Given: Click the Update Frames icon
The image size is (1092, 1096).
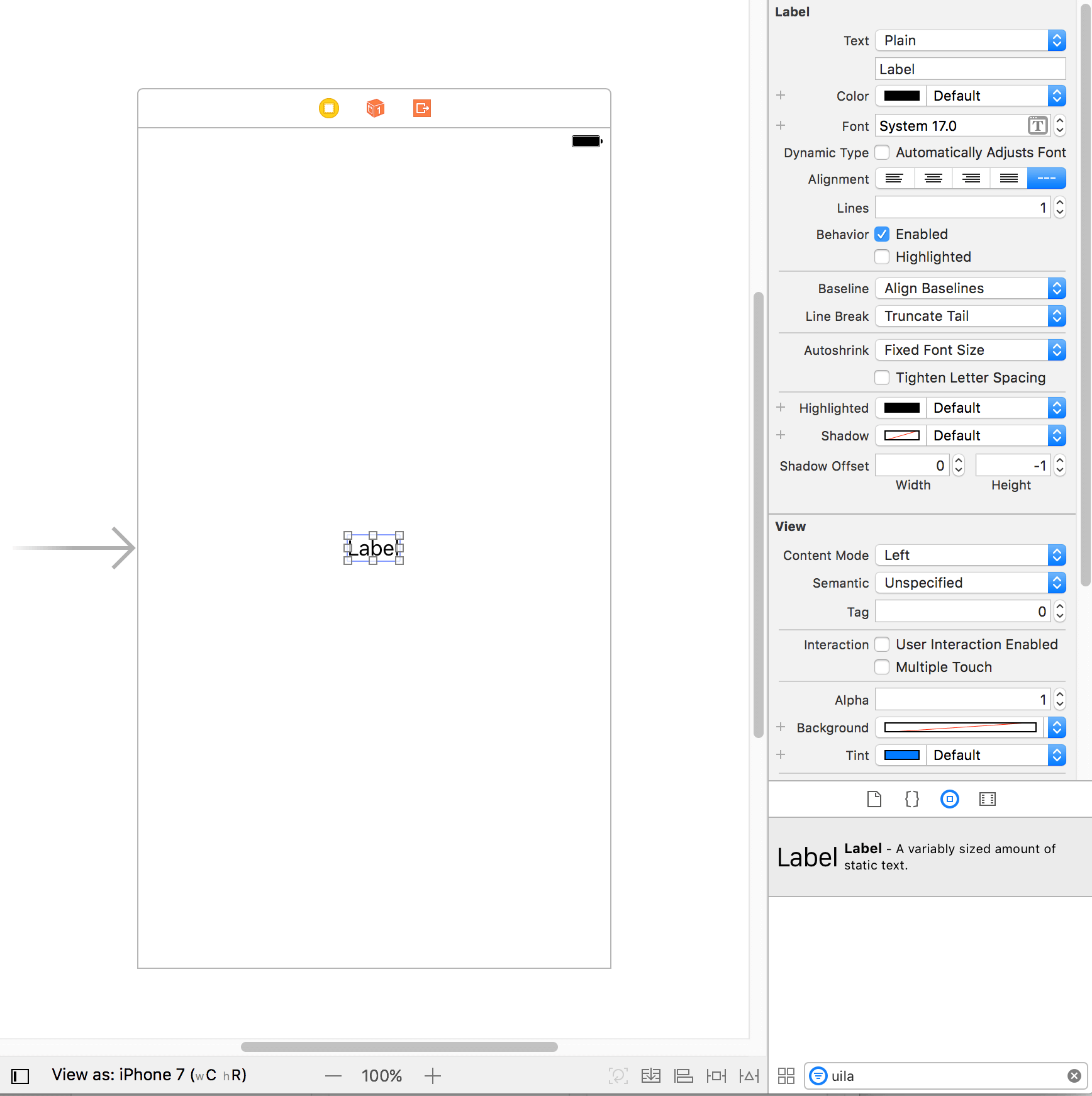Looking at the screenshot, I should (618, 1076).
